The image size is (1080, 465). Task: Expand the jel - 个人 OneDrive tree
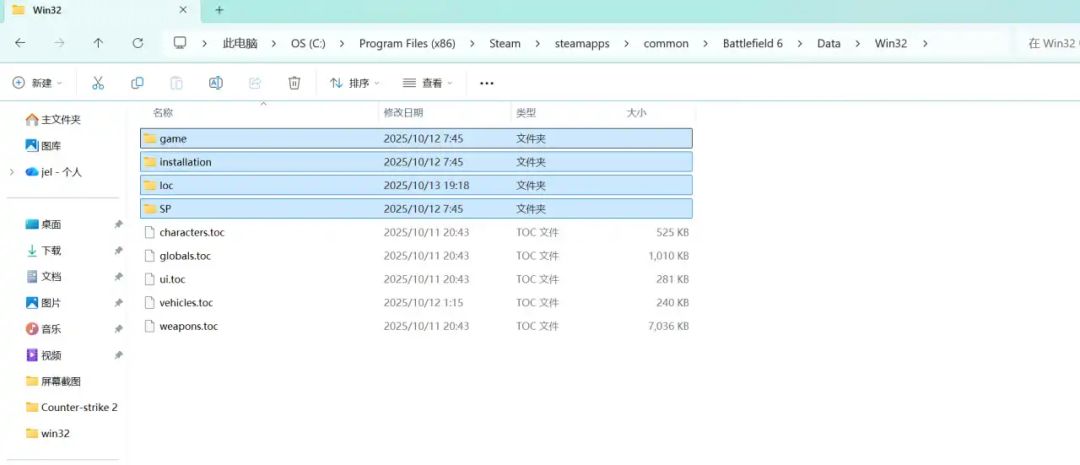12,172
